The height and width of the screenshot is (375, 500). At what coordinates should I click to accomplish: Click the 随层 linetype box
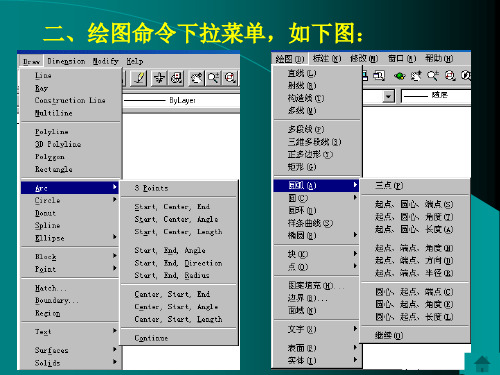coord(436,96)
